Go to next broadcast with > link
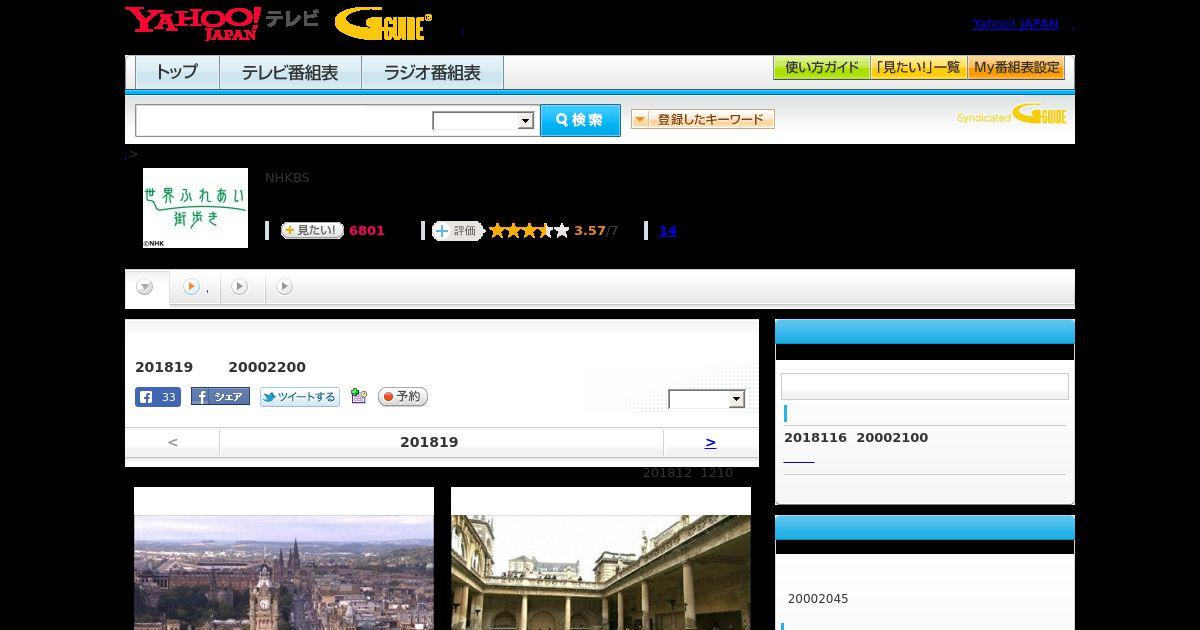 710,442
